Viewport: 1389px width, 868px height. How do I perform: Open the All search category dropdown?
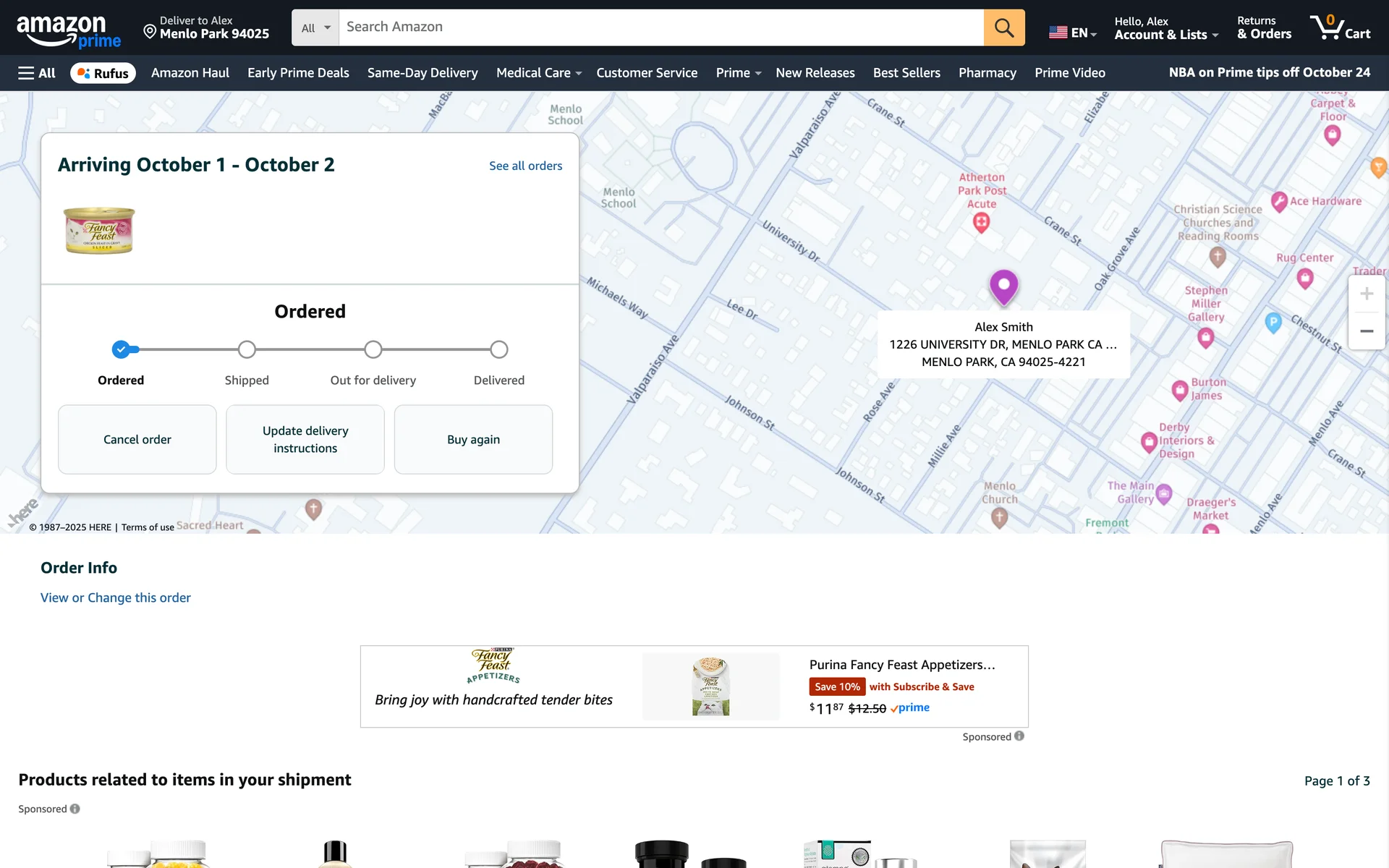pyautogui.click(x=315, y=27)
